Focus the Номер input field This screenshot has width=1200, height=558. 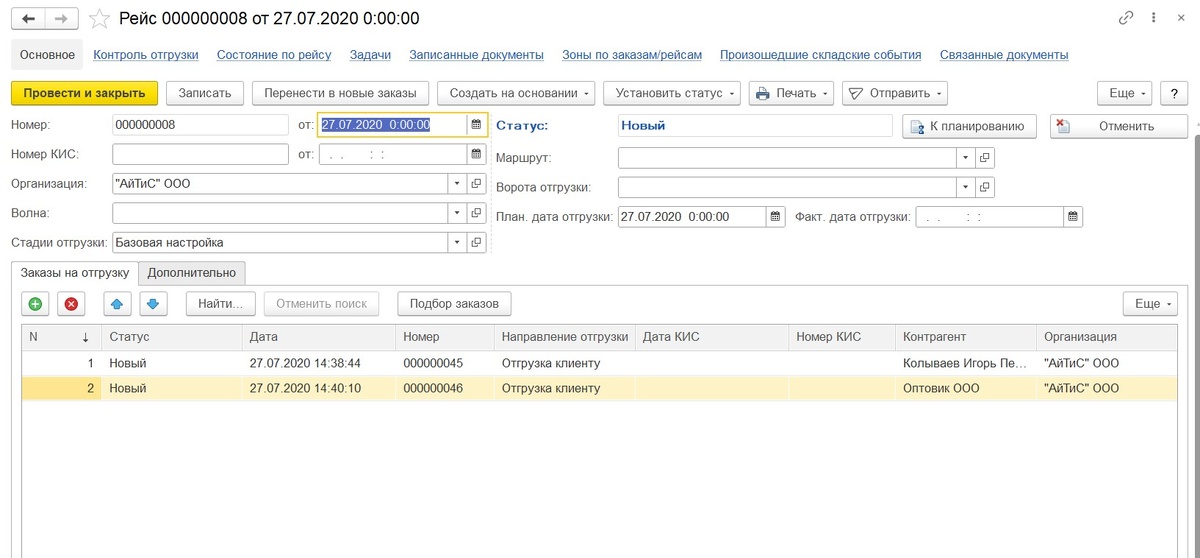point(201,125)
